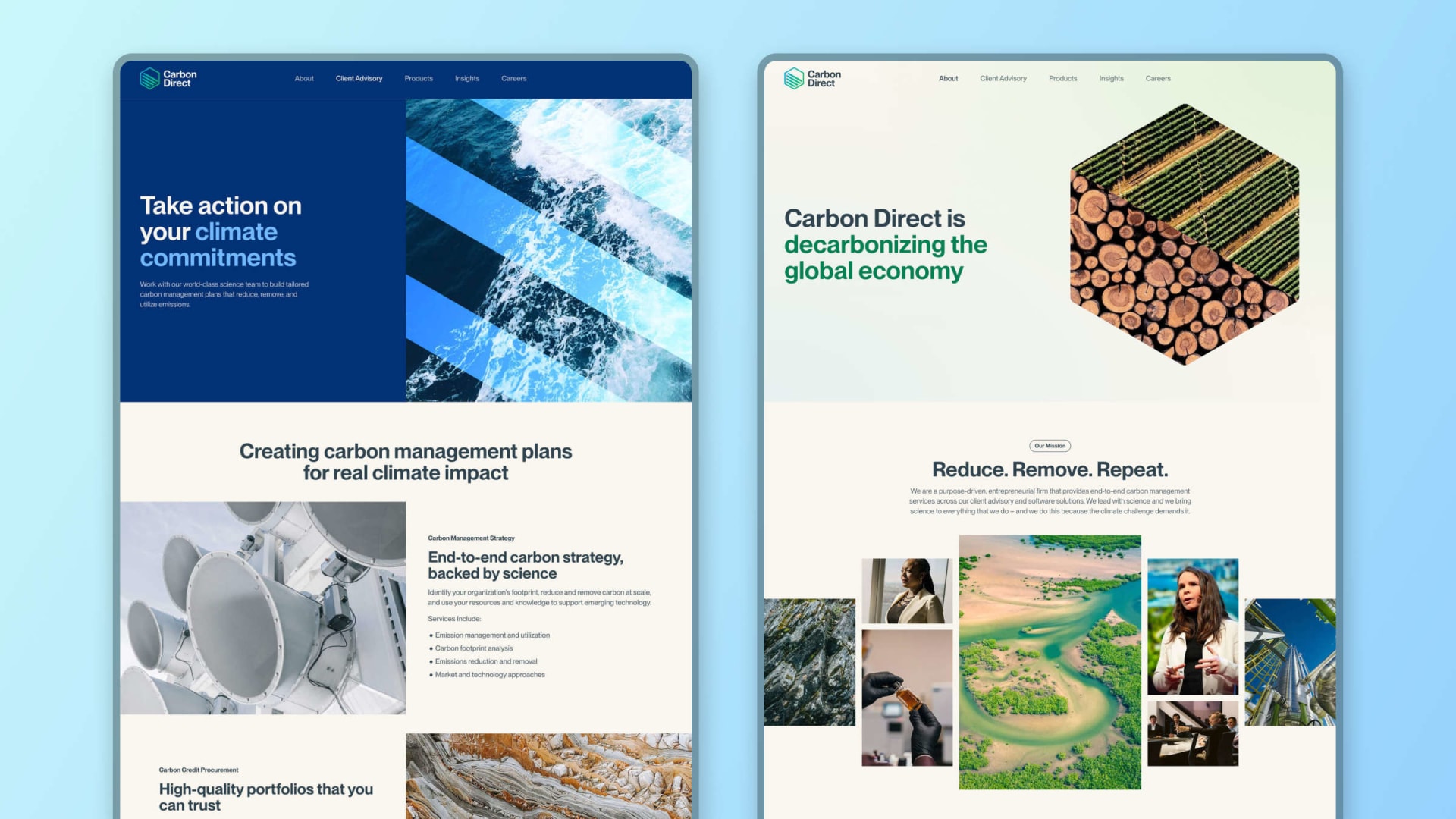Screen dimensions: 1456x819
Task: Click Carbon Direct logo in left blue page
Action: 168,78
